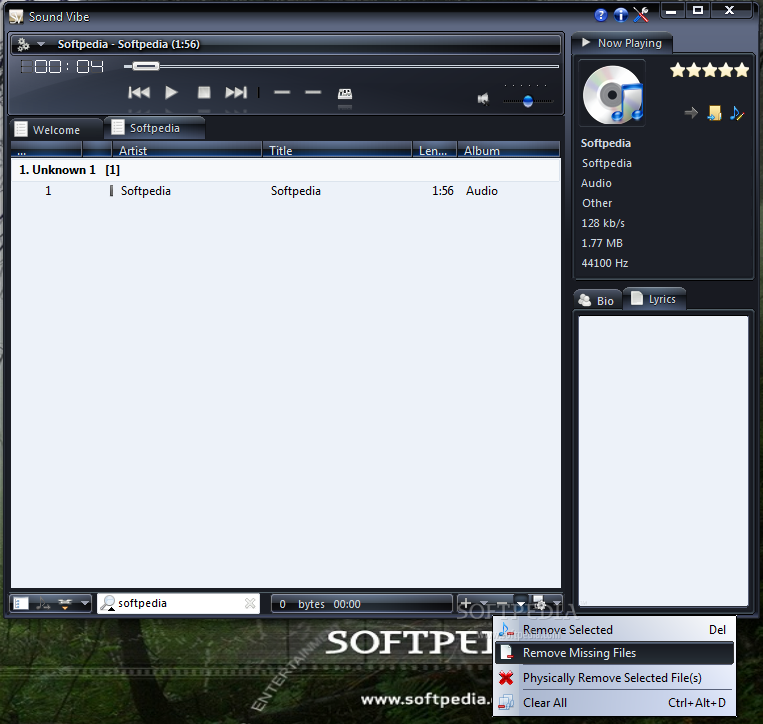Open the Settings wrench tools icon
This screenshot has height=724, width=763.
click(641, 15)
